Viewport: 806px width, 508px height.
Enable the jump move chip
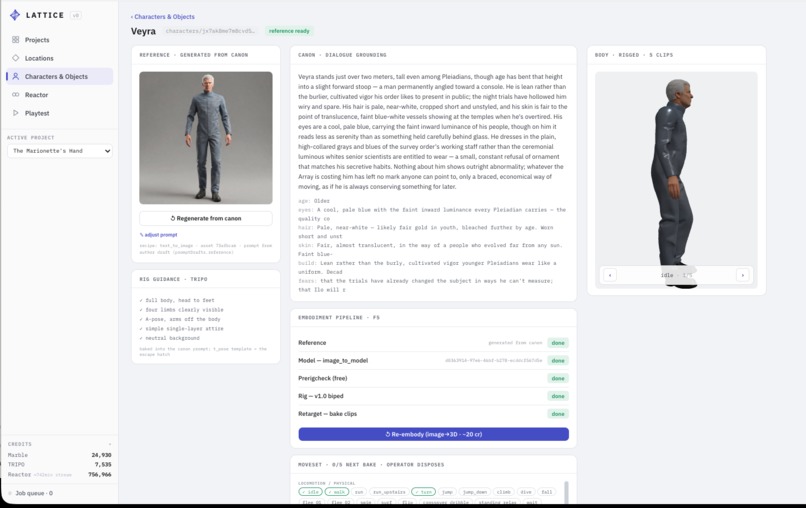pyautogui.click(x=447, y=492)
